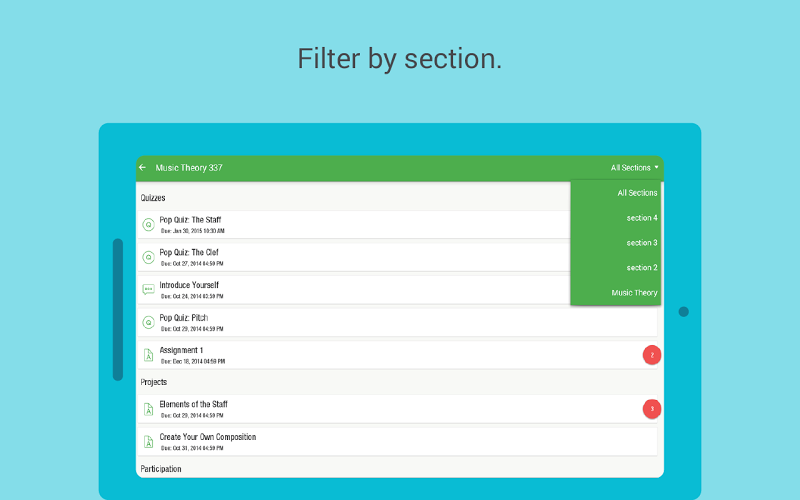This screenshot has width=800, height=500.
Task: Click the document icon for Elements of the Staff
Action: [x=148, y=409]
